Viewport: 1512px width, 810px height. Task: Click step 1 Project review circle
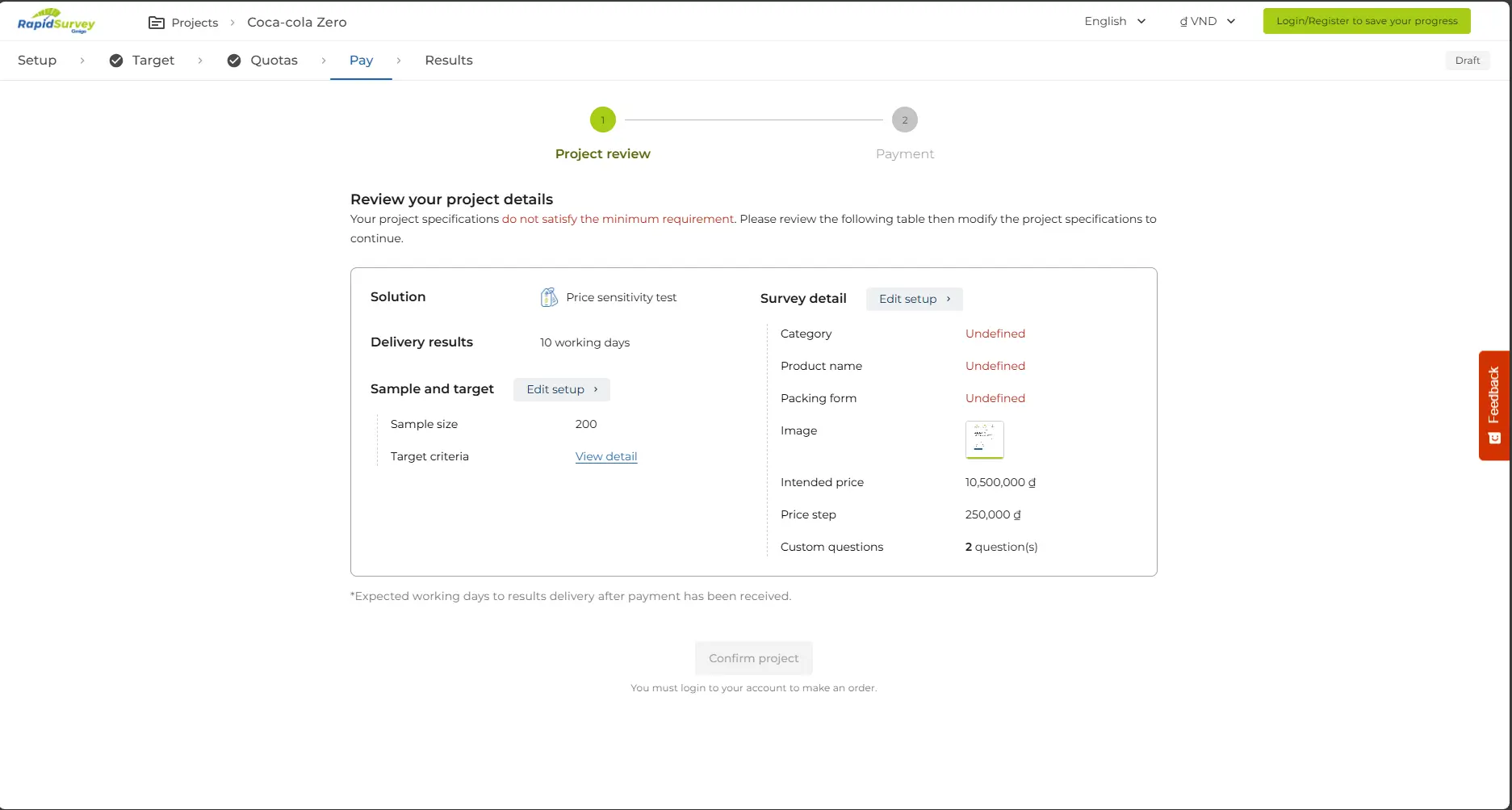click(602, 120)
